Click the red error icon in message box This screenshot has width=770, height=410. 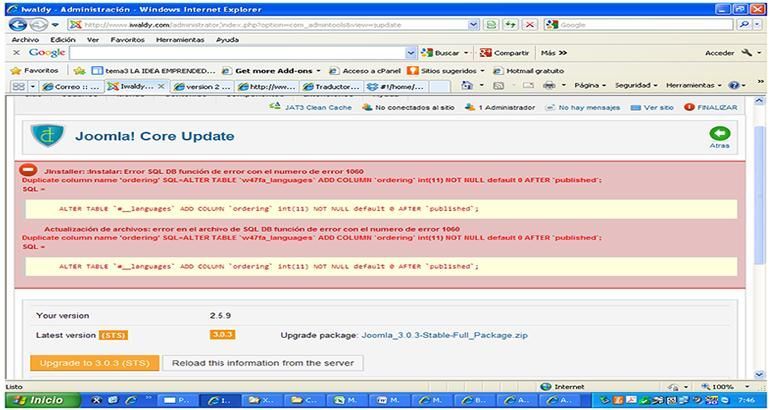(x=28, y=170)
